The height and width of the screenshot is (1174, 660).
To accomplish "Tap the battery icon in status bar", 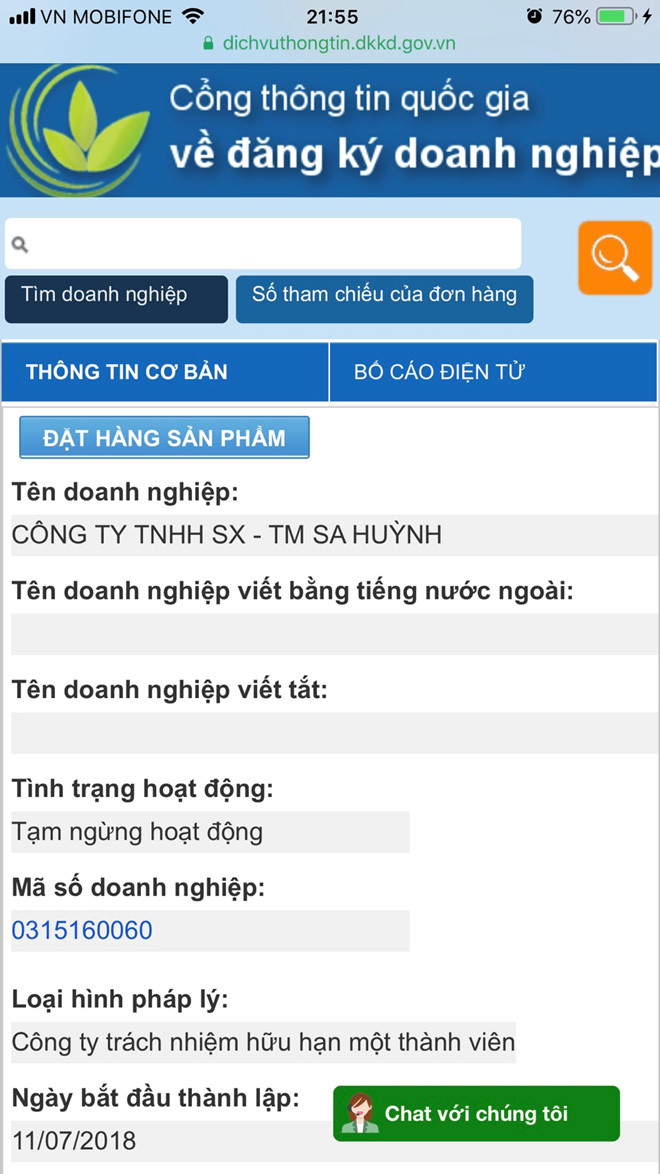I will coord(617,16).
